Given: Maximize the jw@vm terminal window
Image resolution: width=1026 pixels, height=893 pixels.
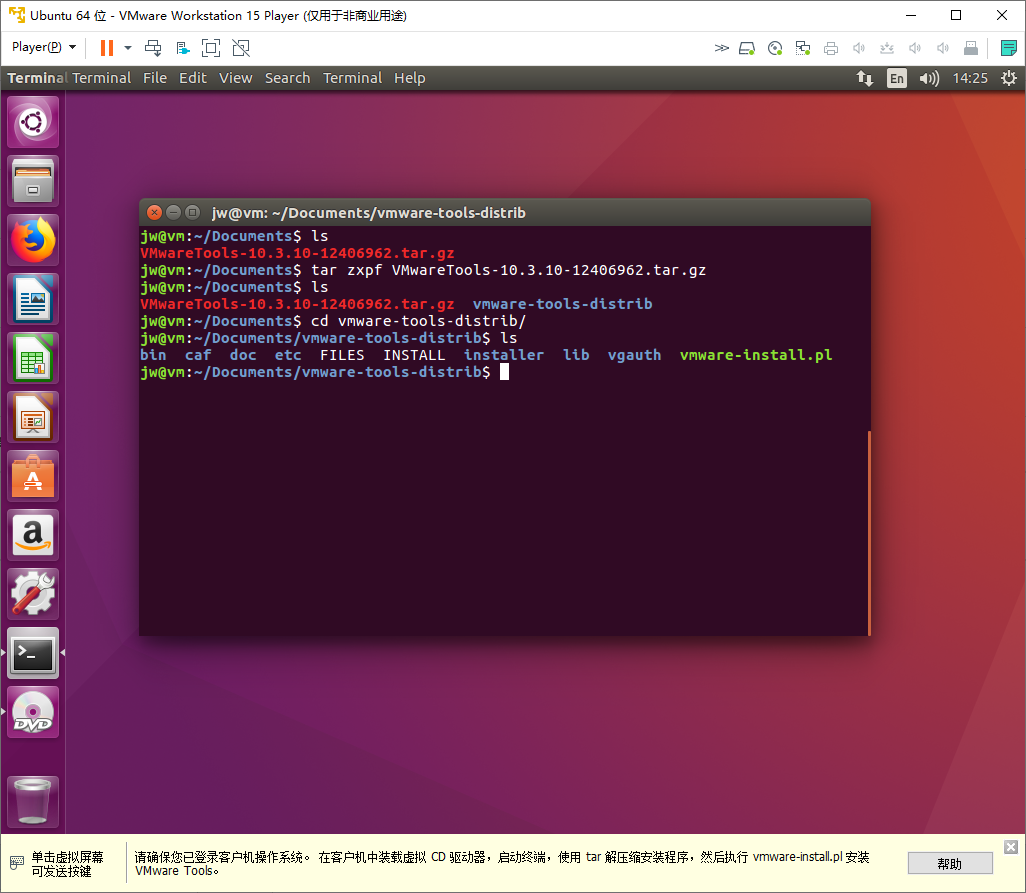Looking at the screenshot, I should click(192, 212).
